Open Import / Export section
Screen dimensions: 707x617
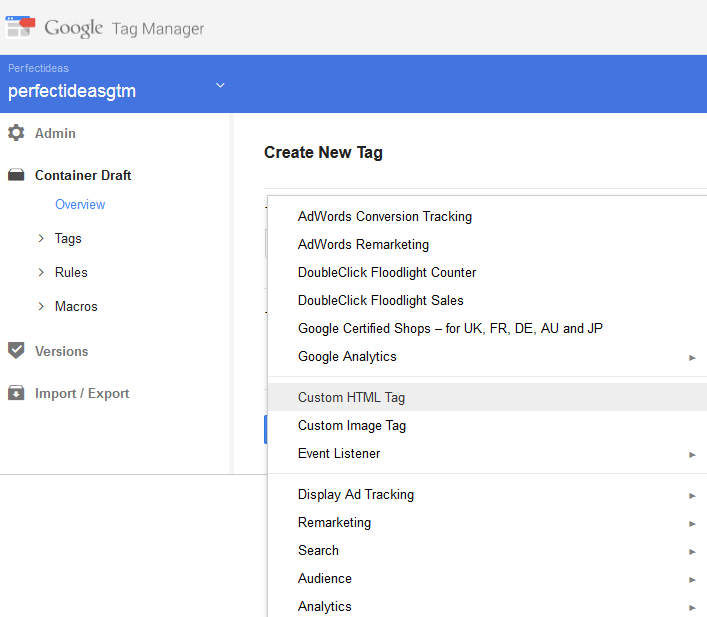[x=82, y=393]
